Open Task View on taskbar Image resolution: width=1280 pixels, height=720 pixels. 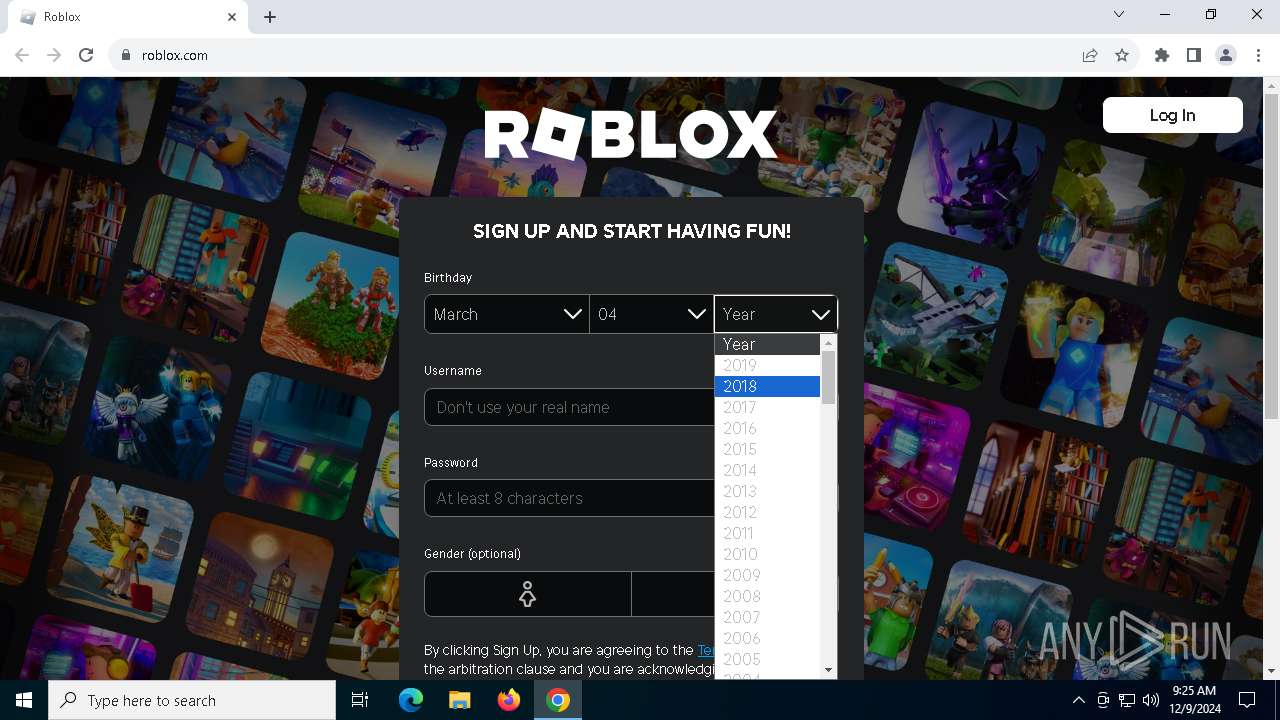[x=360, y=700]
